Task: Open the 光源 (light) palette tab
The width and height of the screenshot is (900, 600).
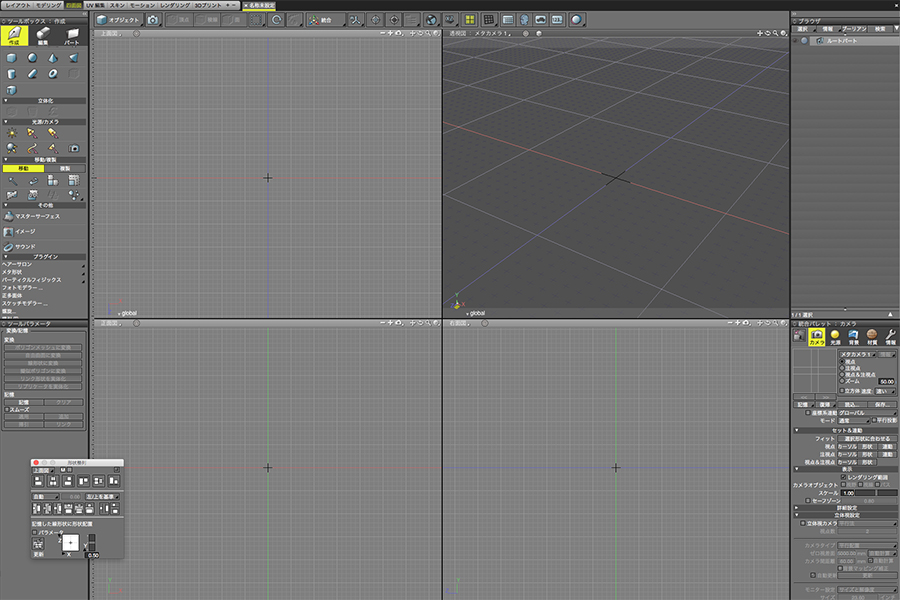Action: pyautogui.click(x=835, y=336)
